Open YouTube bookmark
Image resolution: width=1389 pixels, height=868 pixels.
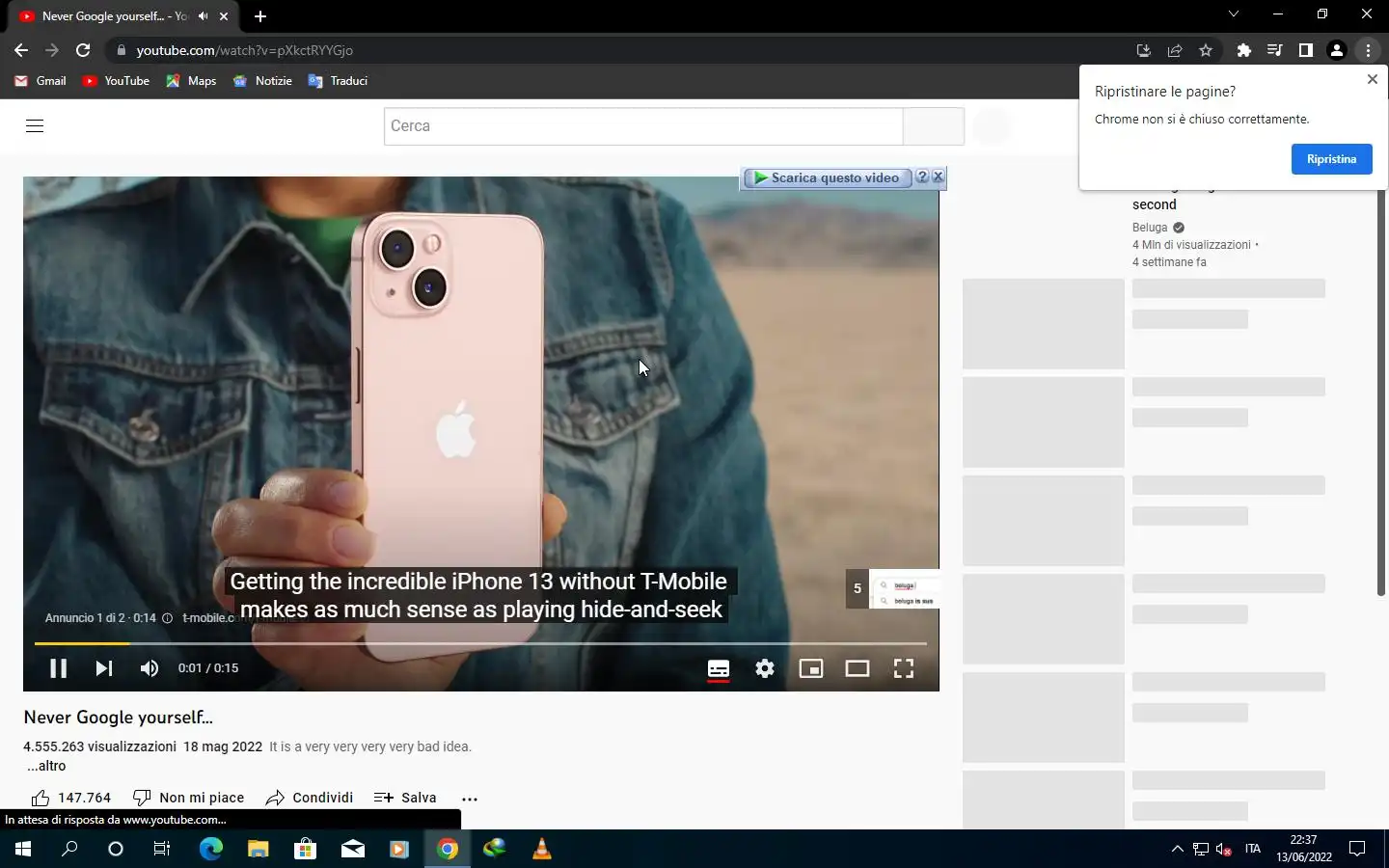[116, 81]
